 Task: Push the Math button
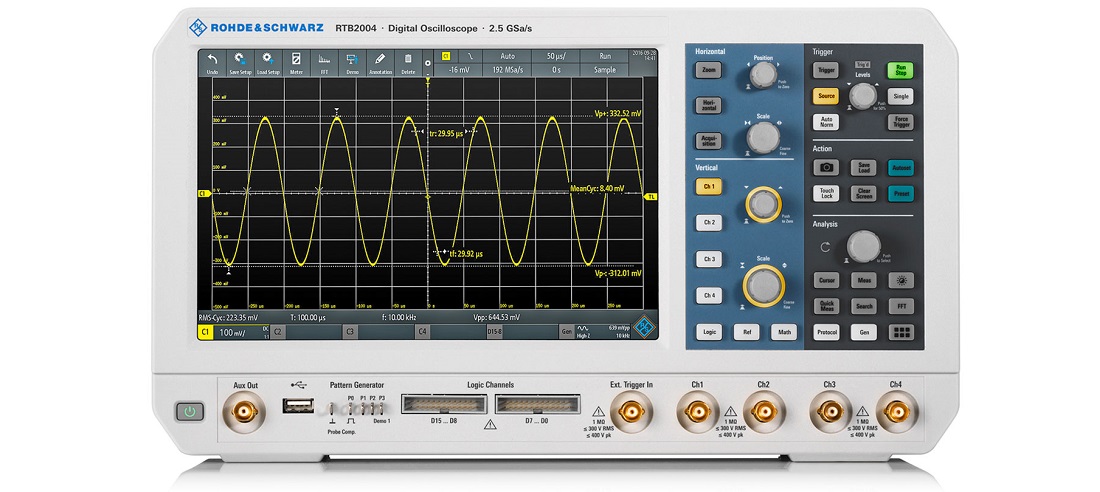[x=784, y=332]
